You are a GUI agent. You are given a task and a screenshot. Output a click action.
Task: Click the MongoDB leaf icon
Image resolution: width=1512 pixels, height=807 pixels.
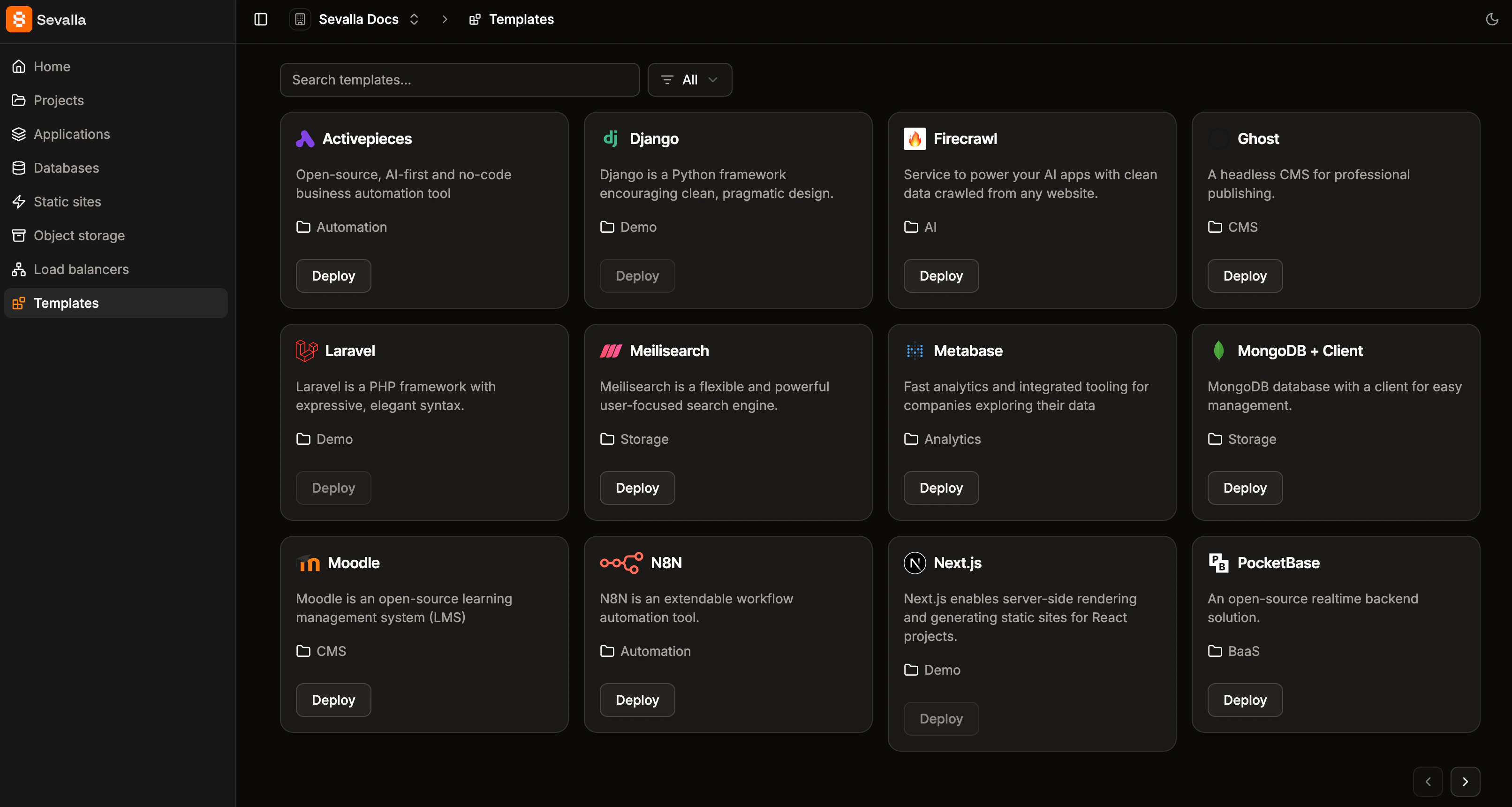point(1218,350)
